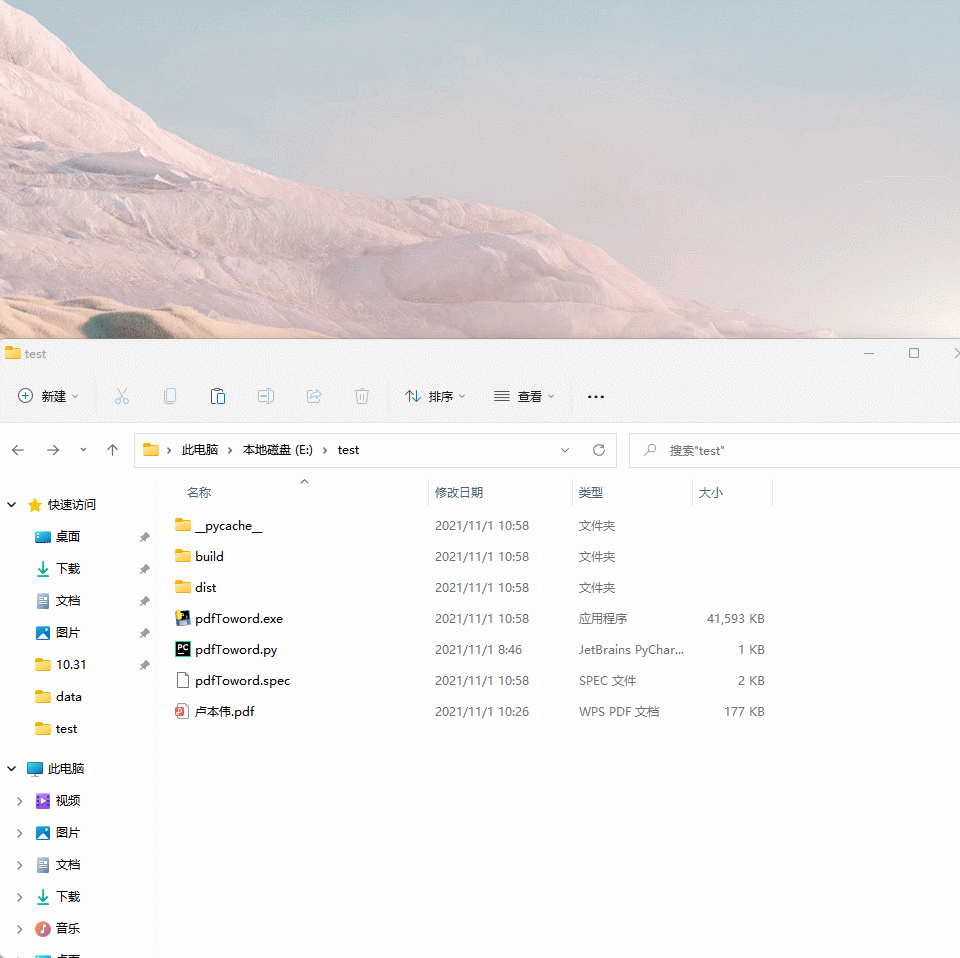Sort by the 名称 column header
960x958 pixels.
[199, 493]
